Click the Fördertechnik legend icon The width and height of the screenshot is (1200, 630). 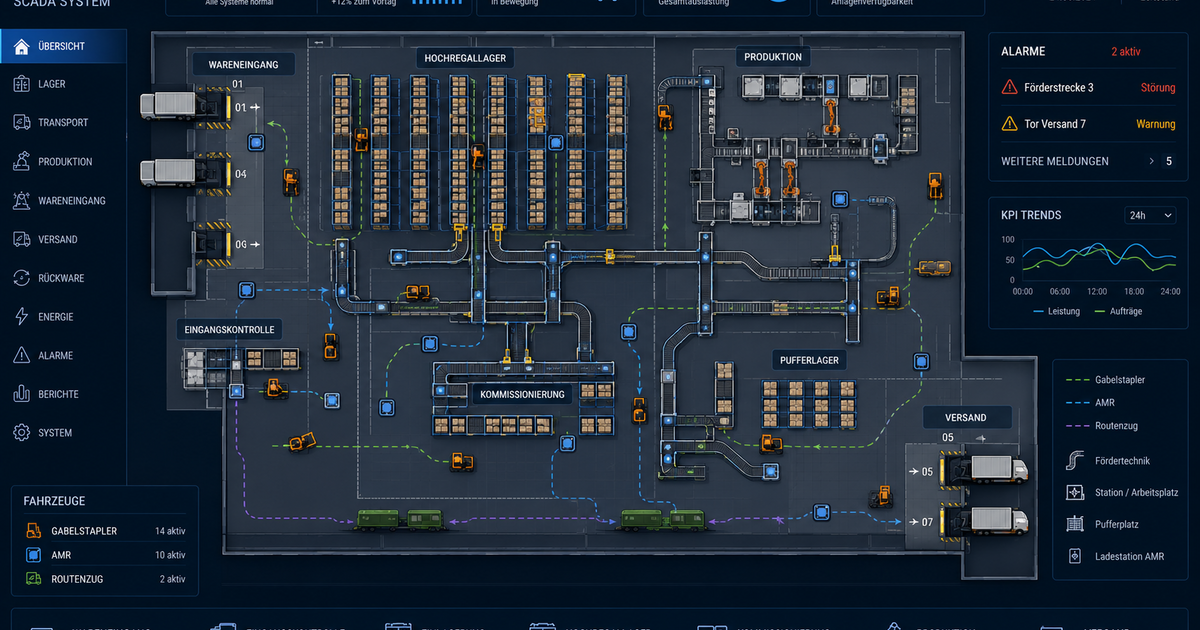click(1075, 461)
